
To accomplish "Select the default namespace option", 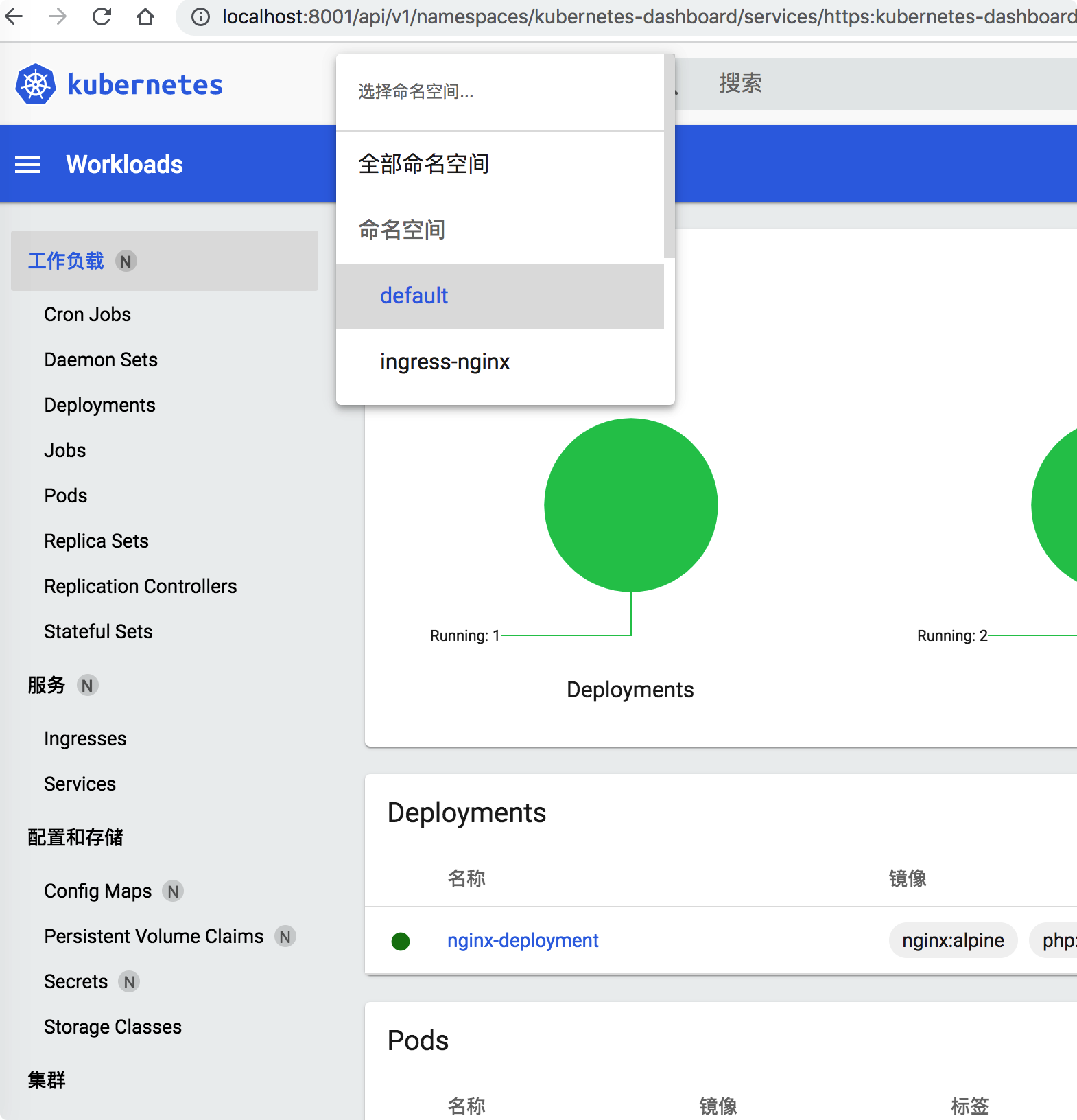I will (414, 296).
